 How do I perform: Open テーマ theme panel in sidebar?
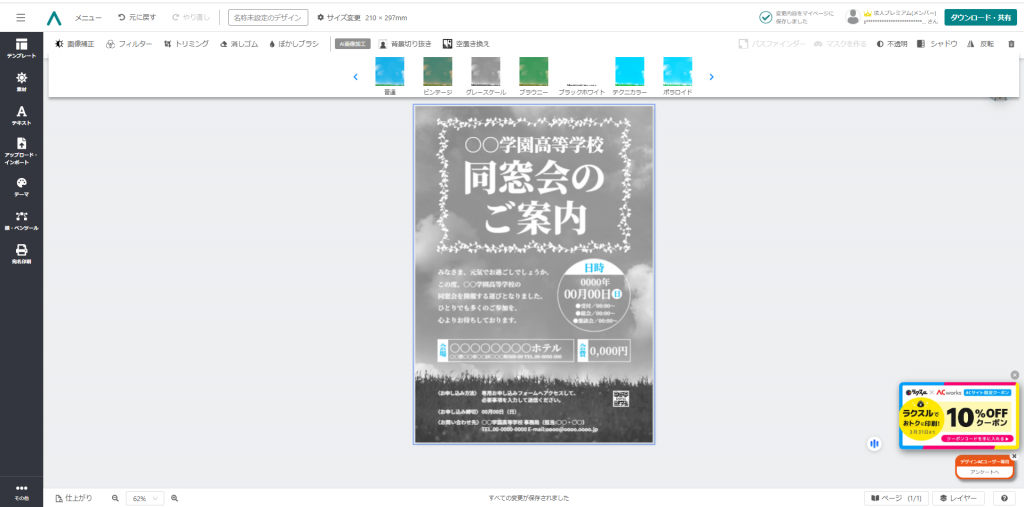point(22,187)
